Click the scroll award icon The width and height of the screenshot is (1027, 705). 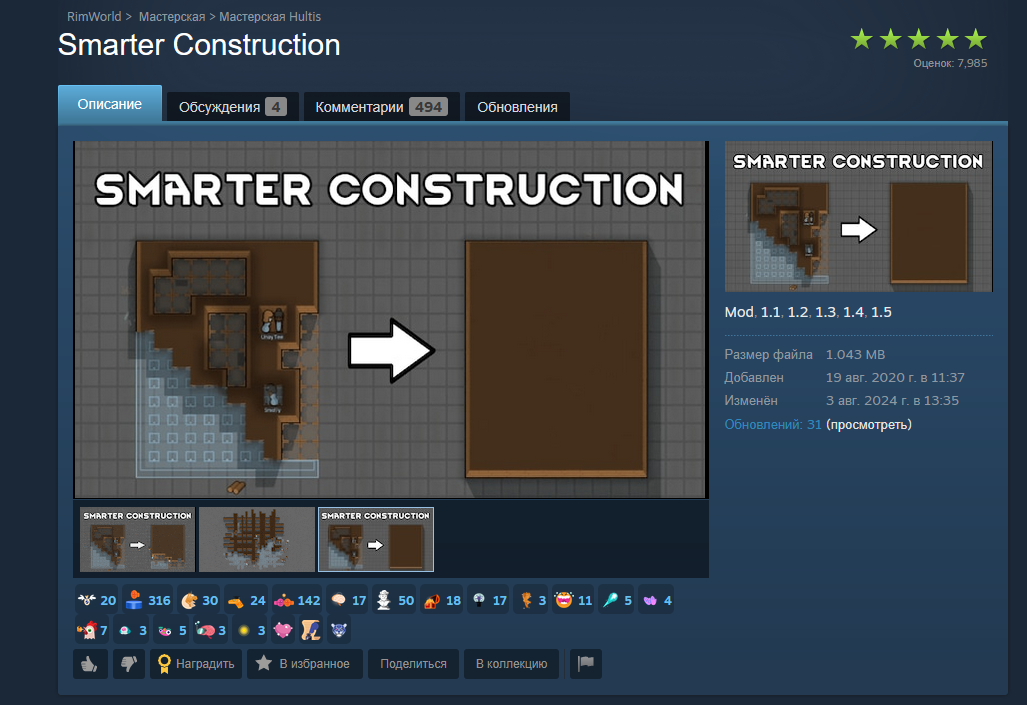tap(310, 630)
